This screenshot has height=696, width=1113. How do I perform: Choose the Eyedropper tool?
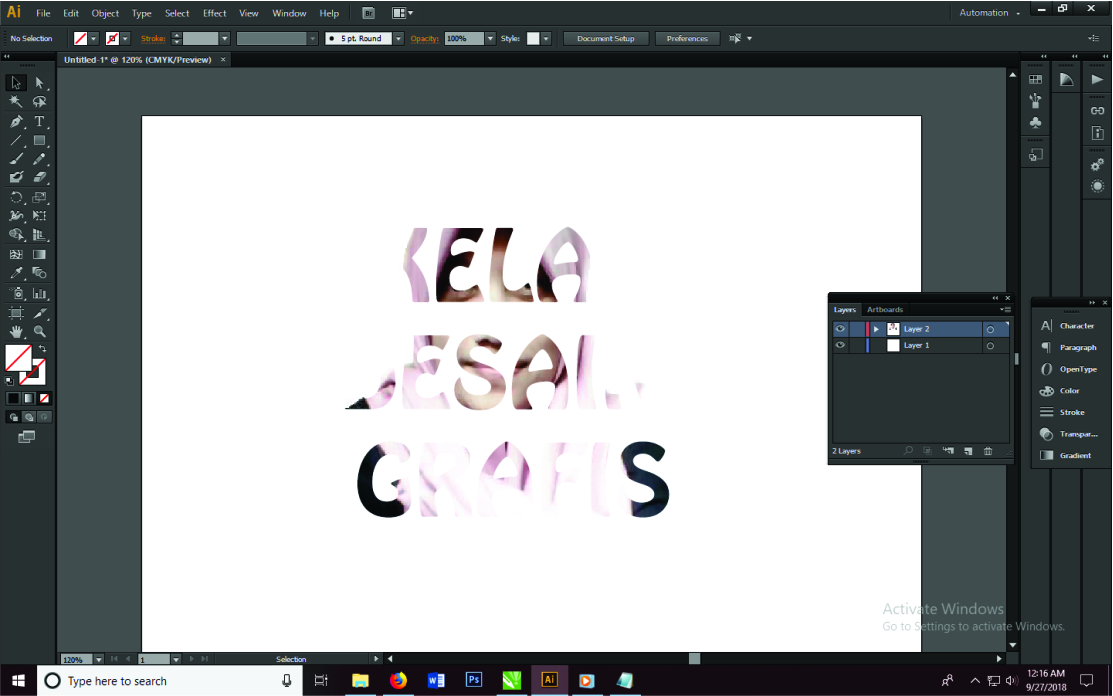[16, 273]
